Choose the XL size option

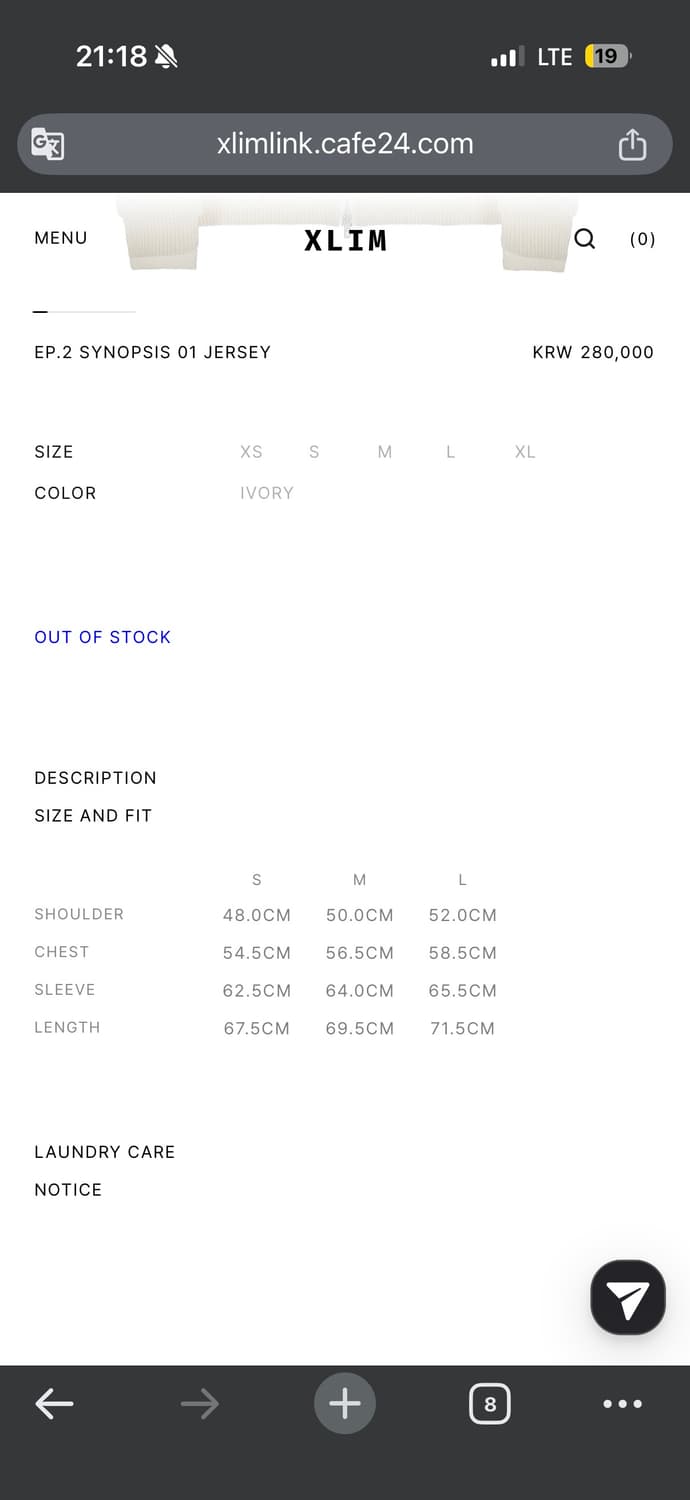525,452
